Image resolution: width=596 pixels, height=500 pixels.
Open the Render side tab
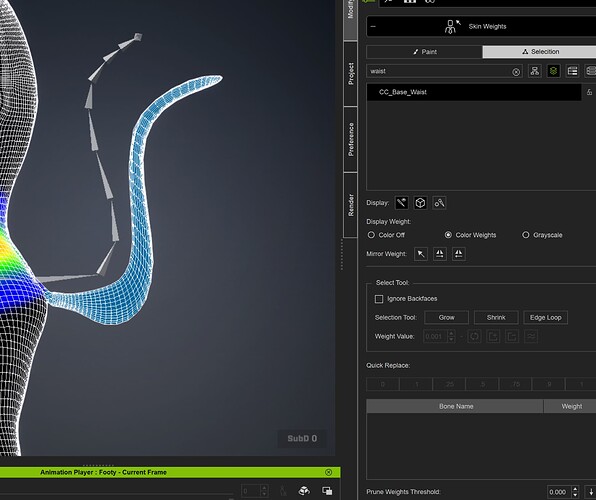pyautogui.click(x=350, y=205)
